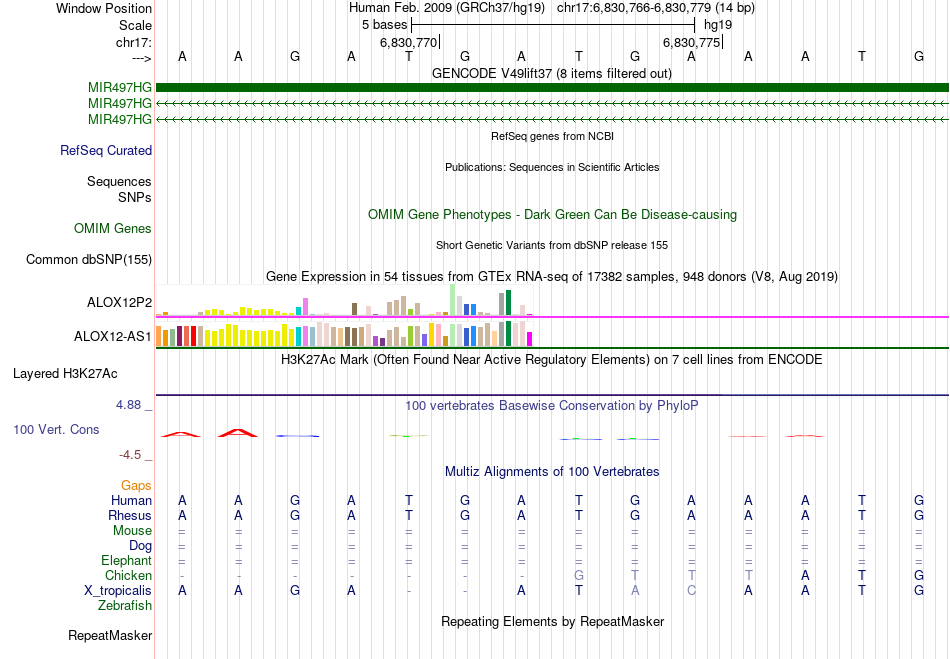Click the ALOX12P2 gene label
This screenshot has height=659, width=950.
click(x=119, y=302)
